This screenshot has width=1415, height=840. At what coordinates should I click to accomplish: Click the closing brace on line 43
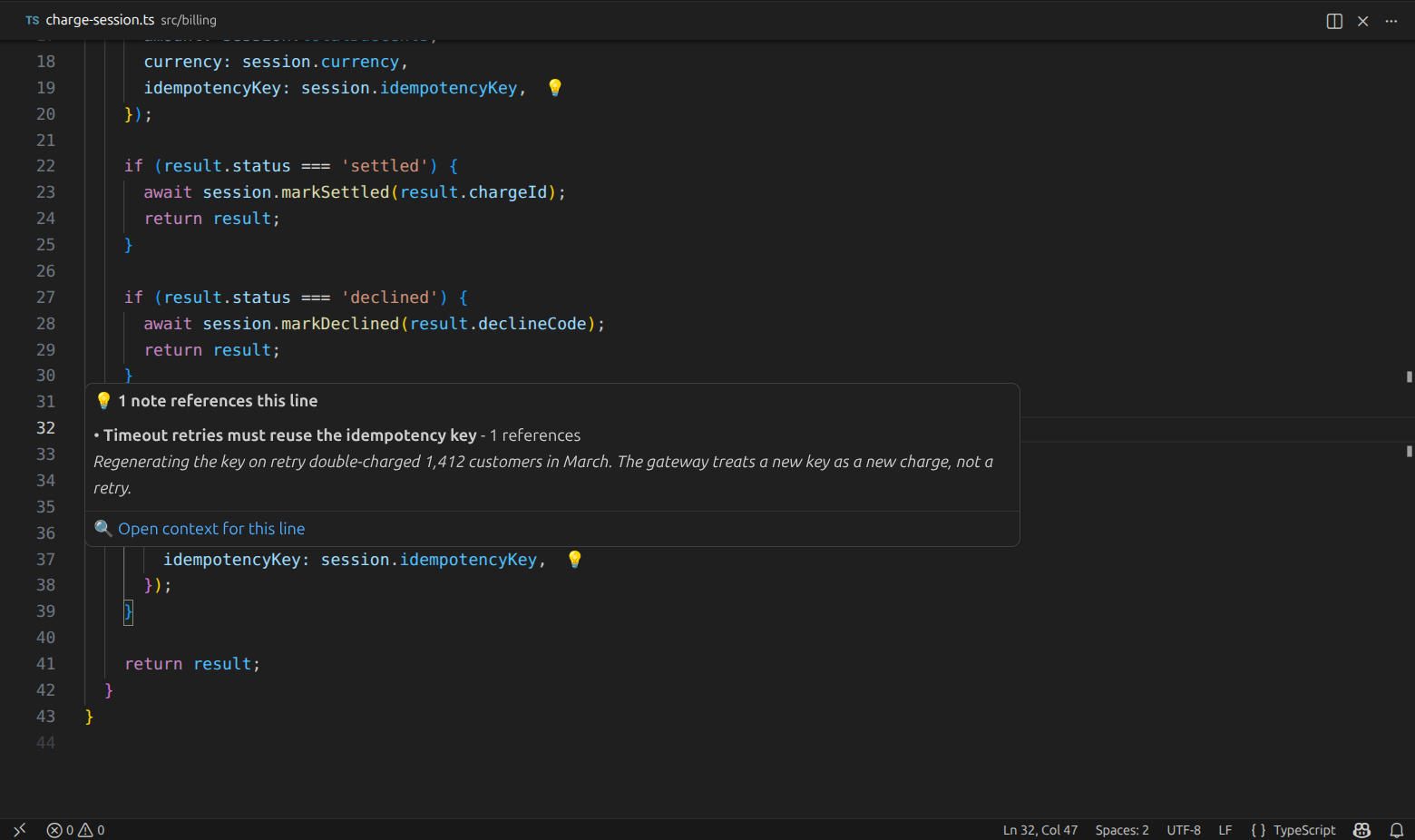pos(89,717)
